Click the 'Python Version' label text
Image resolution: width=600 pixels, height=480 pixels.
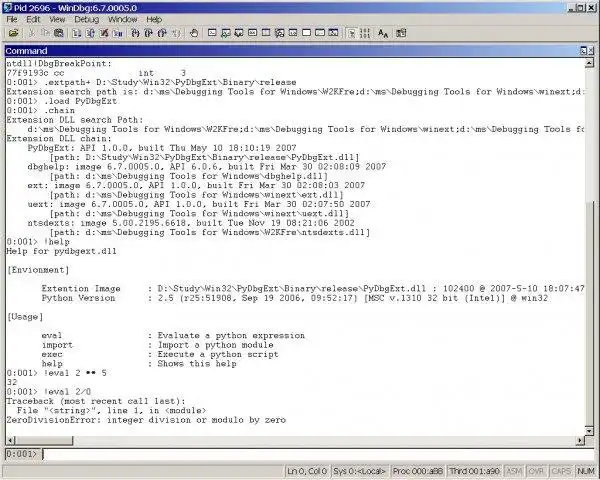(x=78, y=298)
